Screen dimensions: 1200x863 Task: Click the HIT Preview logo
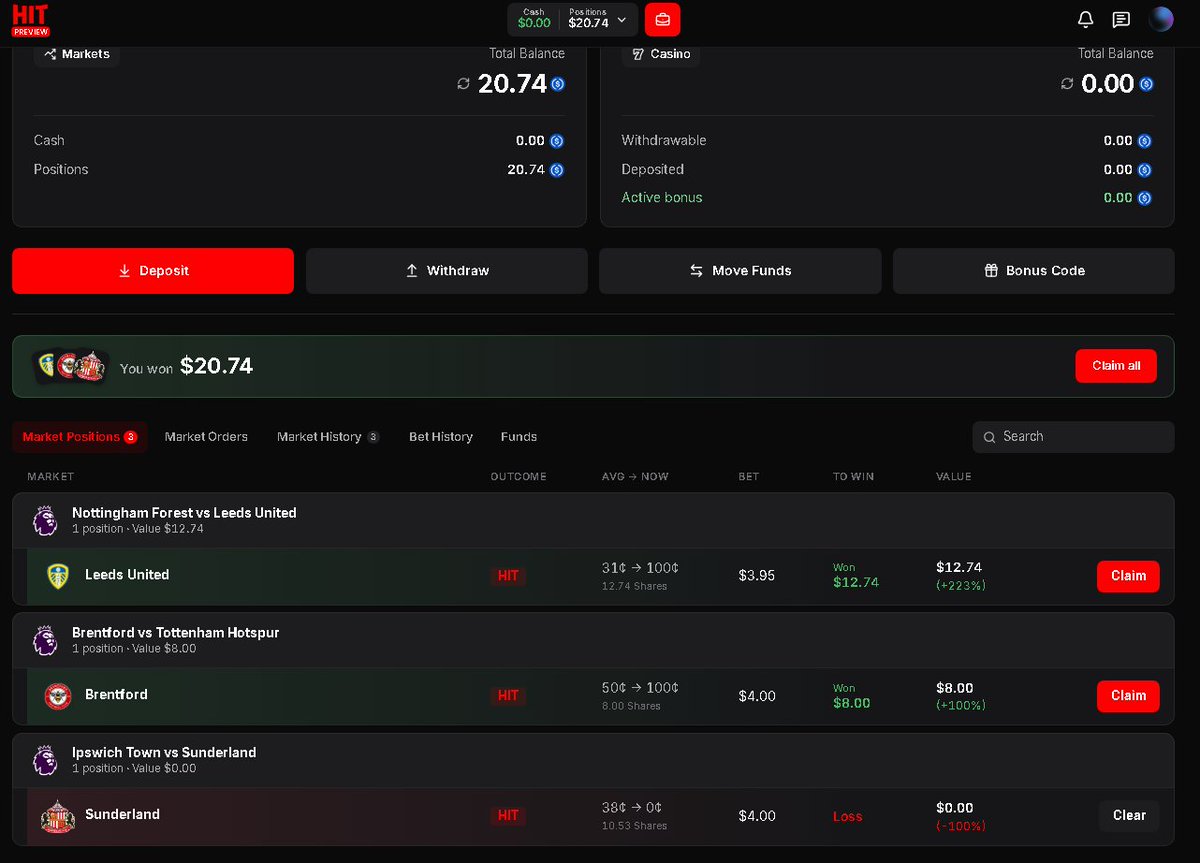[x=31, y=20]
